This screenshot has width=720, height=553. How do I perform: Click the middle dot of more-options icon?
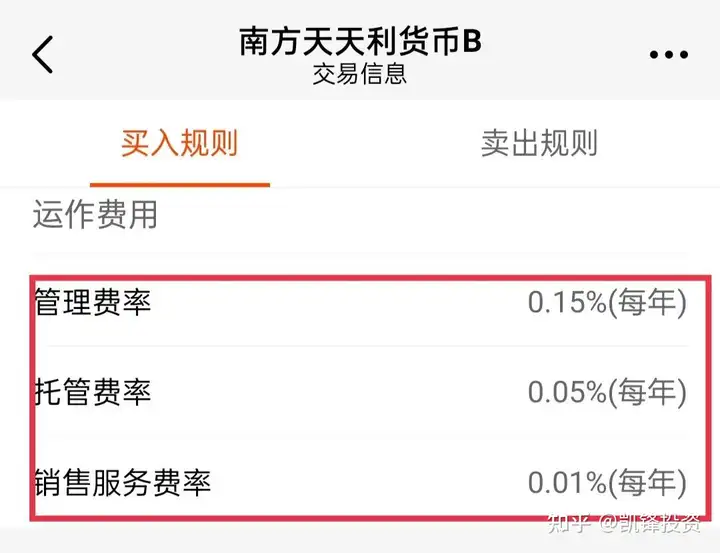coord(669,55)
